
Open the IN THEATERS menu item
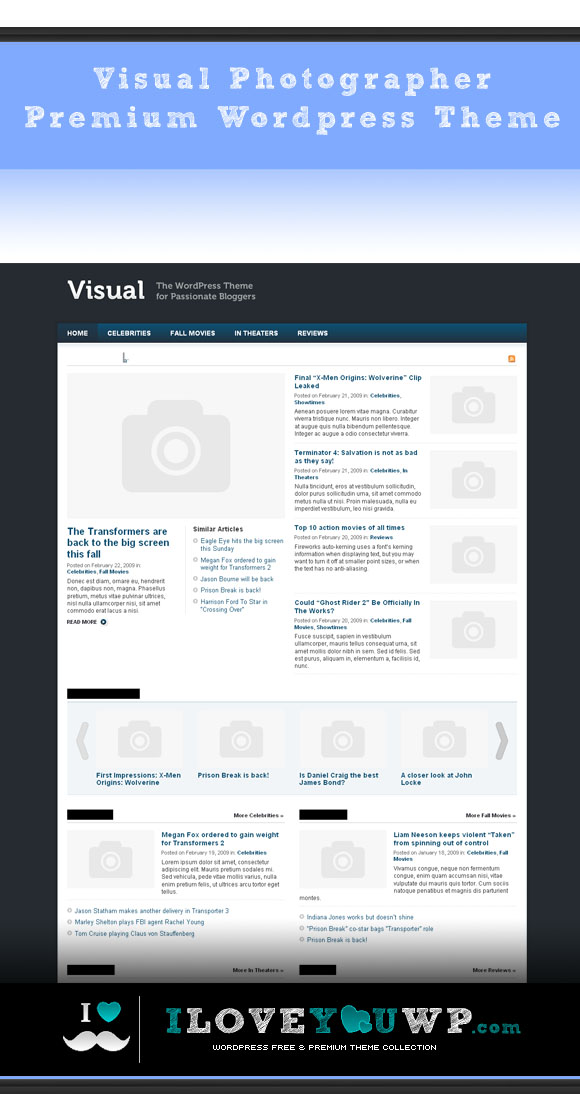point(256,334)
